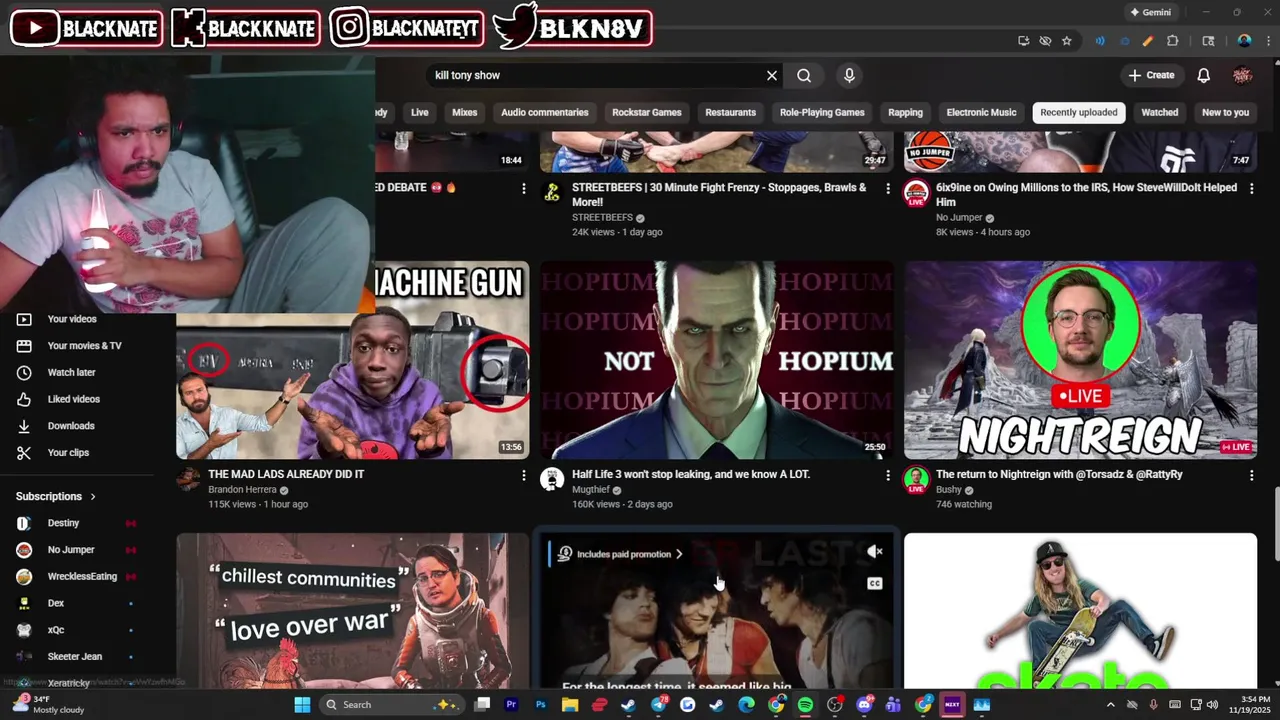Open STREETBEEFS channel avatar
The width and height of the screenshot is (1280, 720).
[x=552, y=192]
